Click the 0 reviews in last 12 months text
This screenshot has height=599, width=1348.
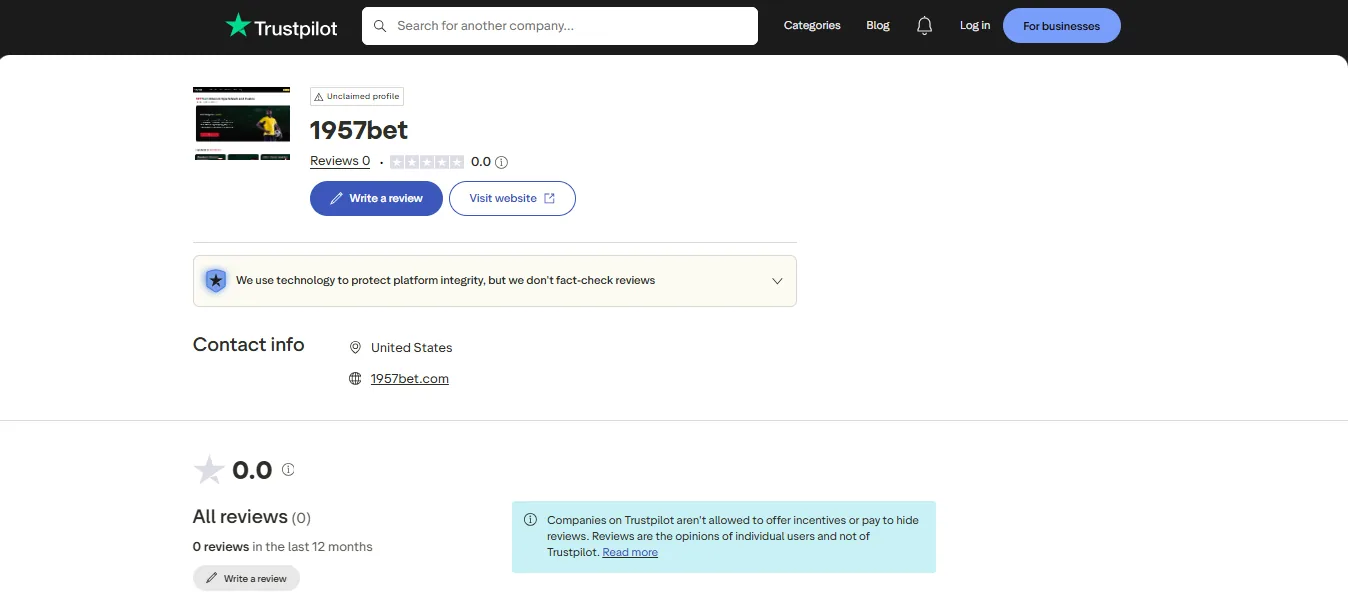coord(283,547)
